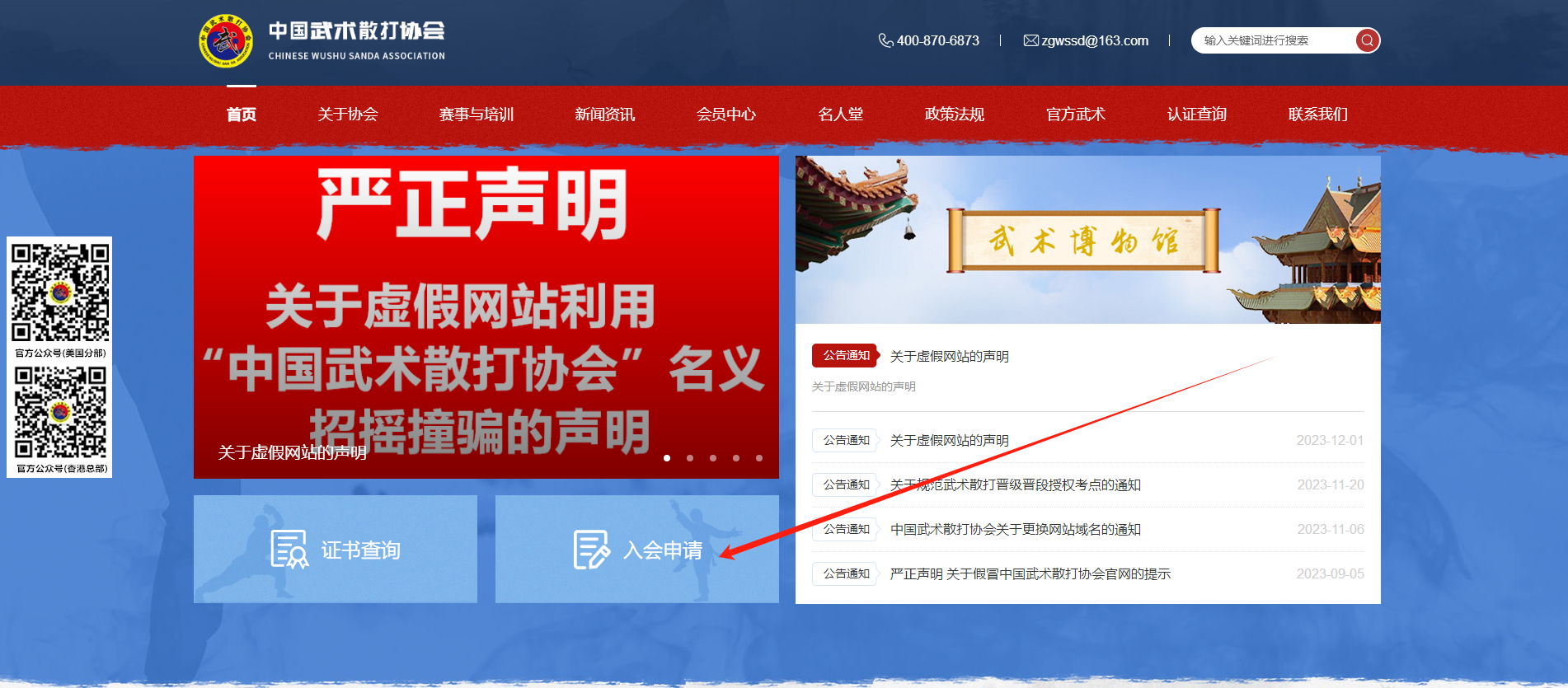This screenshot has width=1568, height=688.
Task: Open 关于规范武术散打晋级晋段授权考点的通知 notice
Action: coord(1016,484)
